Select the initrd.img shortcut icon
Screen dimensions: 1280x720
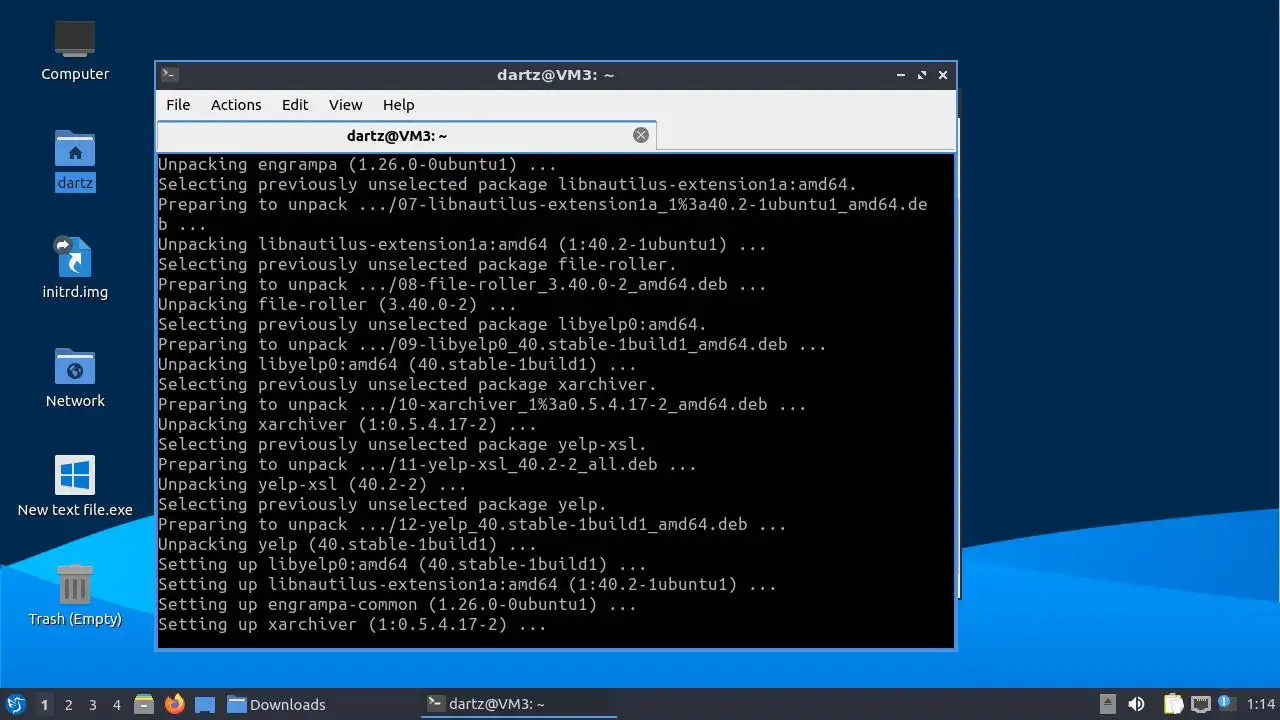coord(75,269)
